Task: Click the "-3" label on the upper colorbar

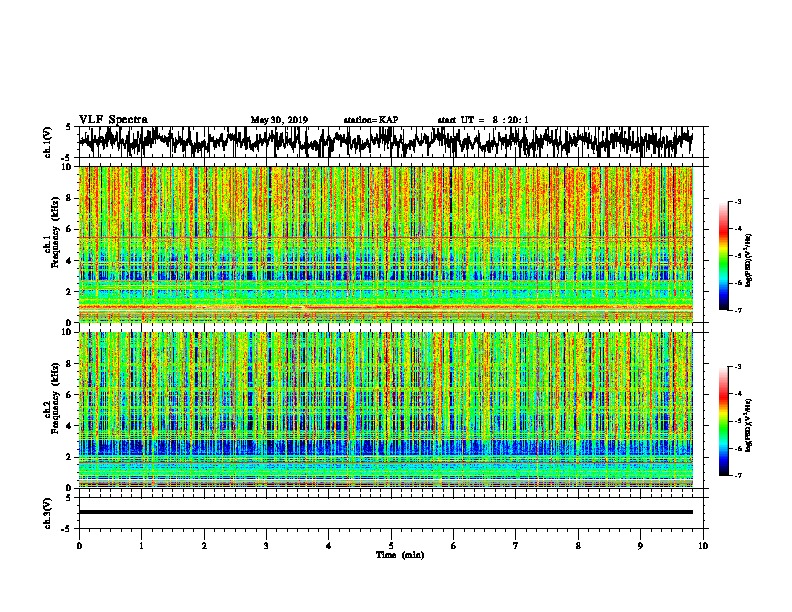Action: click(738, 202)
